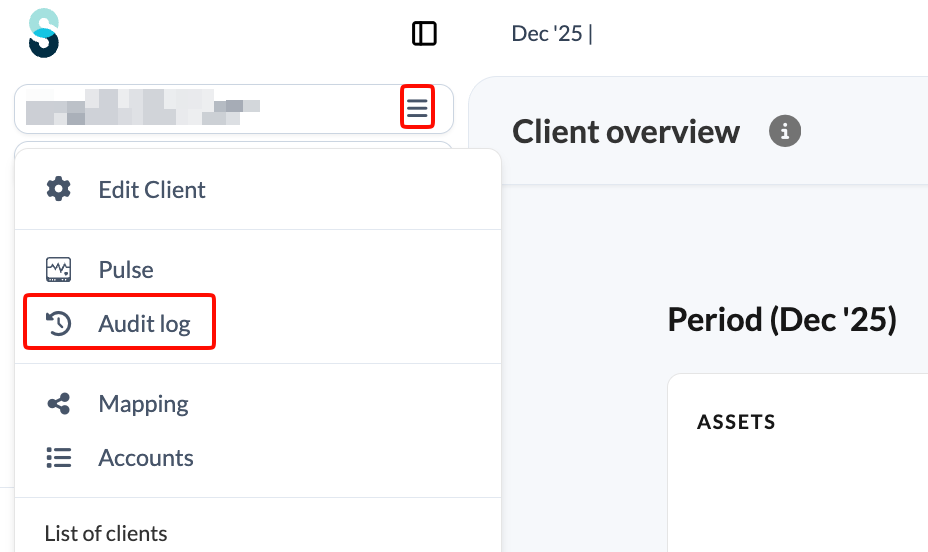Open the Pulse menu item
The width and height of the screenshot is (928, 552).
tap(125, 270)
